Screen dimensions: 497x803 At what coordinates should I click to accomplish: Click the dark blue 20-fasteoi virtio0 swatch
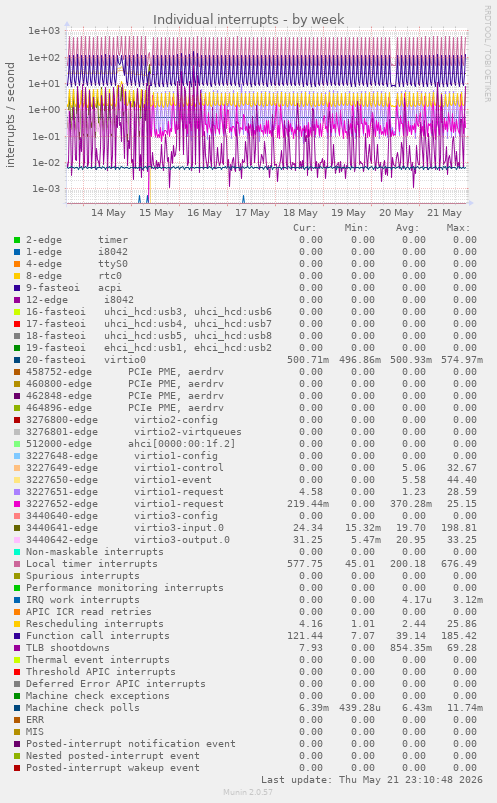coord(17,360)
